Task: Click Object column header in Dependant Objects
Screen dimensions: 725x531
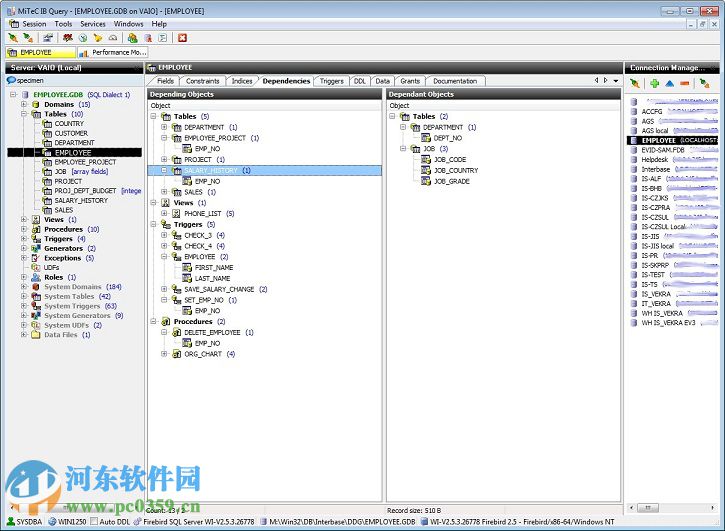Action: [x=504, y=105]
